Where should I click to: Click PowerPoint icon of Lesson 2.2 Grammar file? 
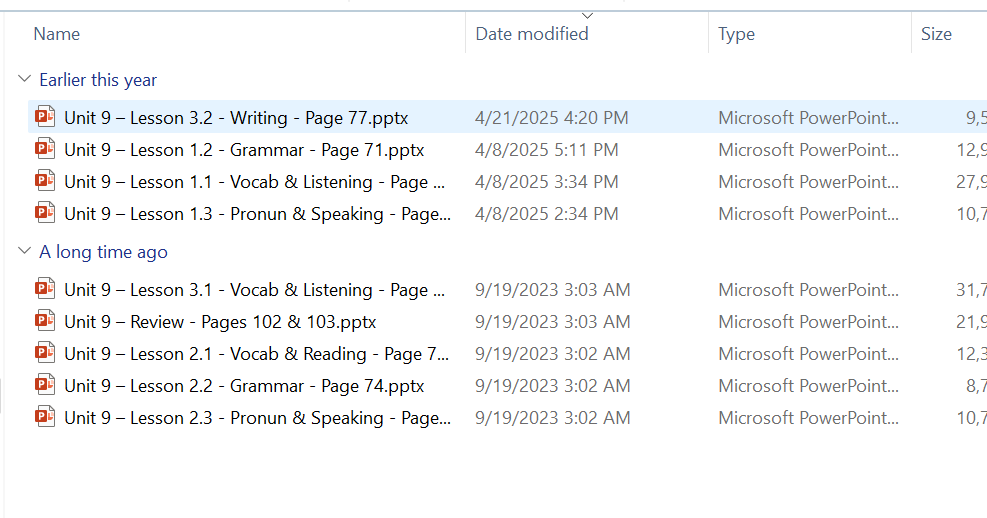pos(45,386)
